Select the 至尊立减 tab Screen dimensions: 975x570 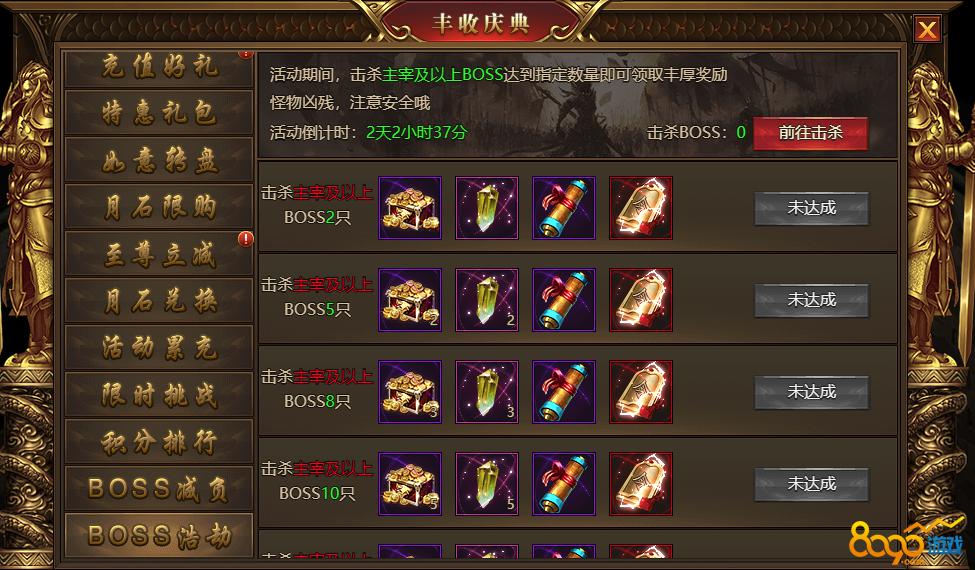159,254
